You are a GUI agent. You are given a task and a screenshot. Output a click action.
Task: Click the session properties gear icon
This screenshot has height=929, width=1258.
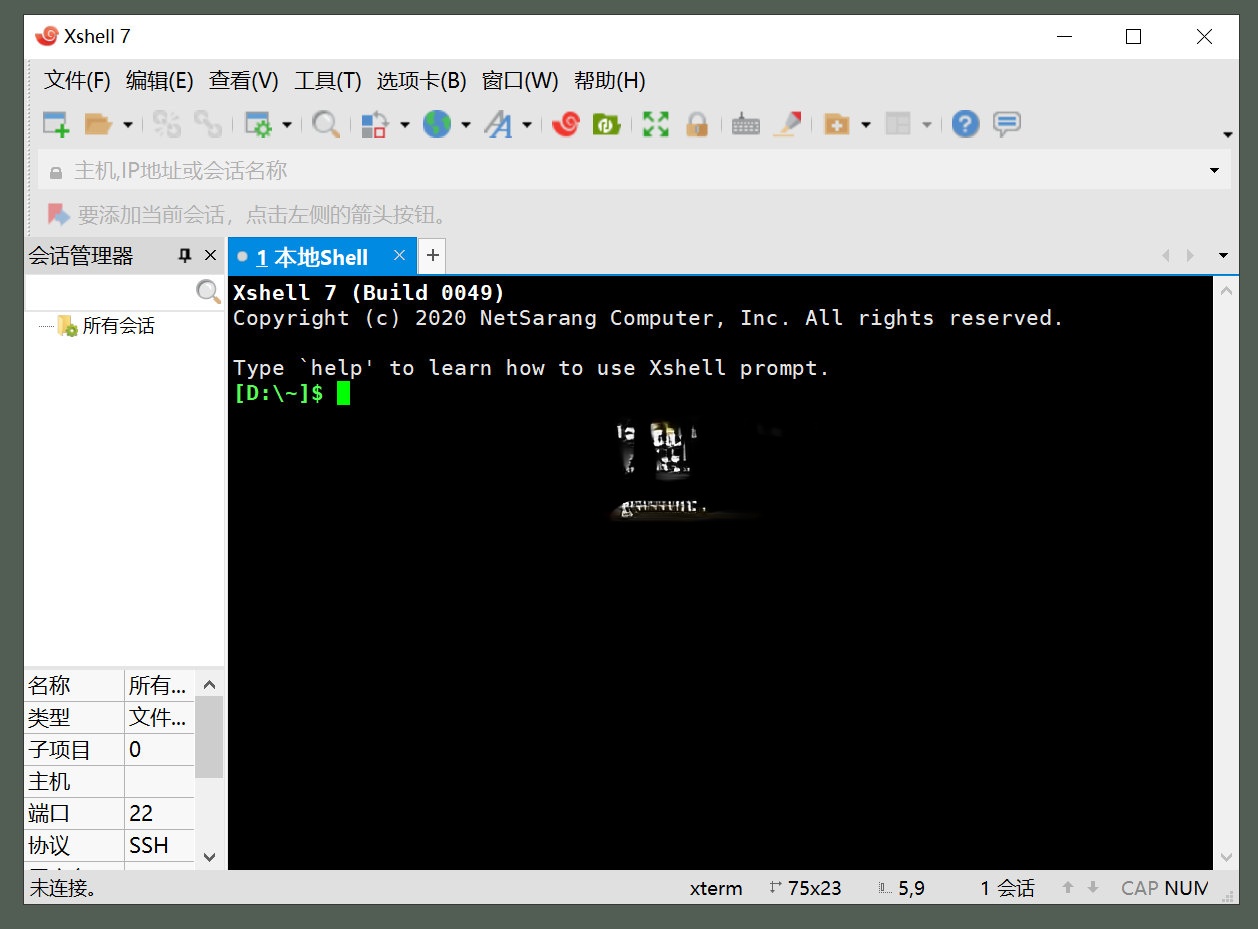[260, 124]
